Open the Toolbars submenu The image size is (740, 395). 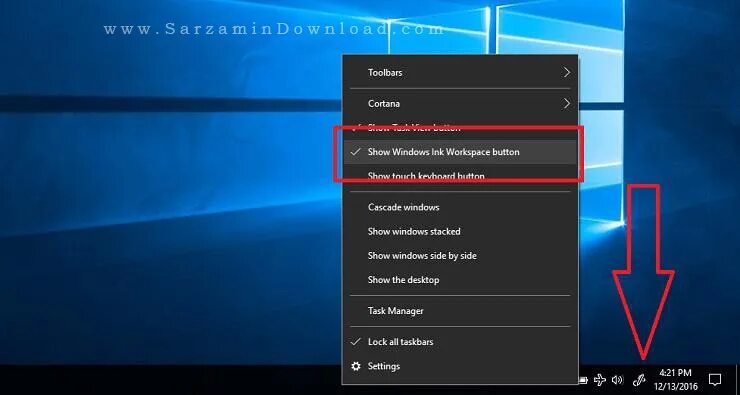[x=460, y=73]
